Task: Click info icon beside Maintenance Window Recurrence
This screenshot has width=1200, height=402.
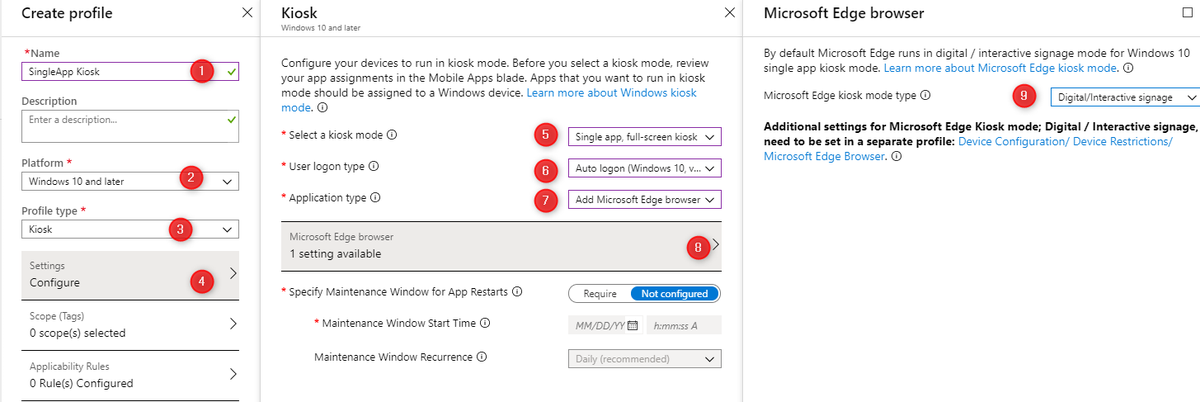Action: pos(482,357)
